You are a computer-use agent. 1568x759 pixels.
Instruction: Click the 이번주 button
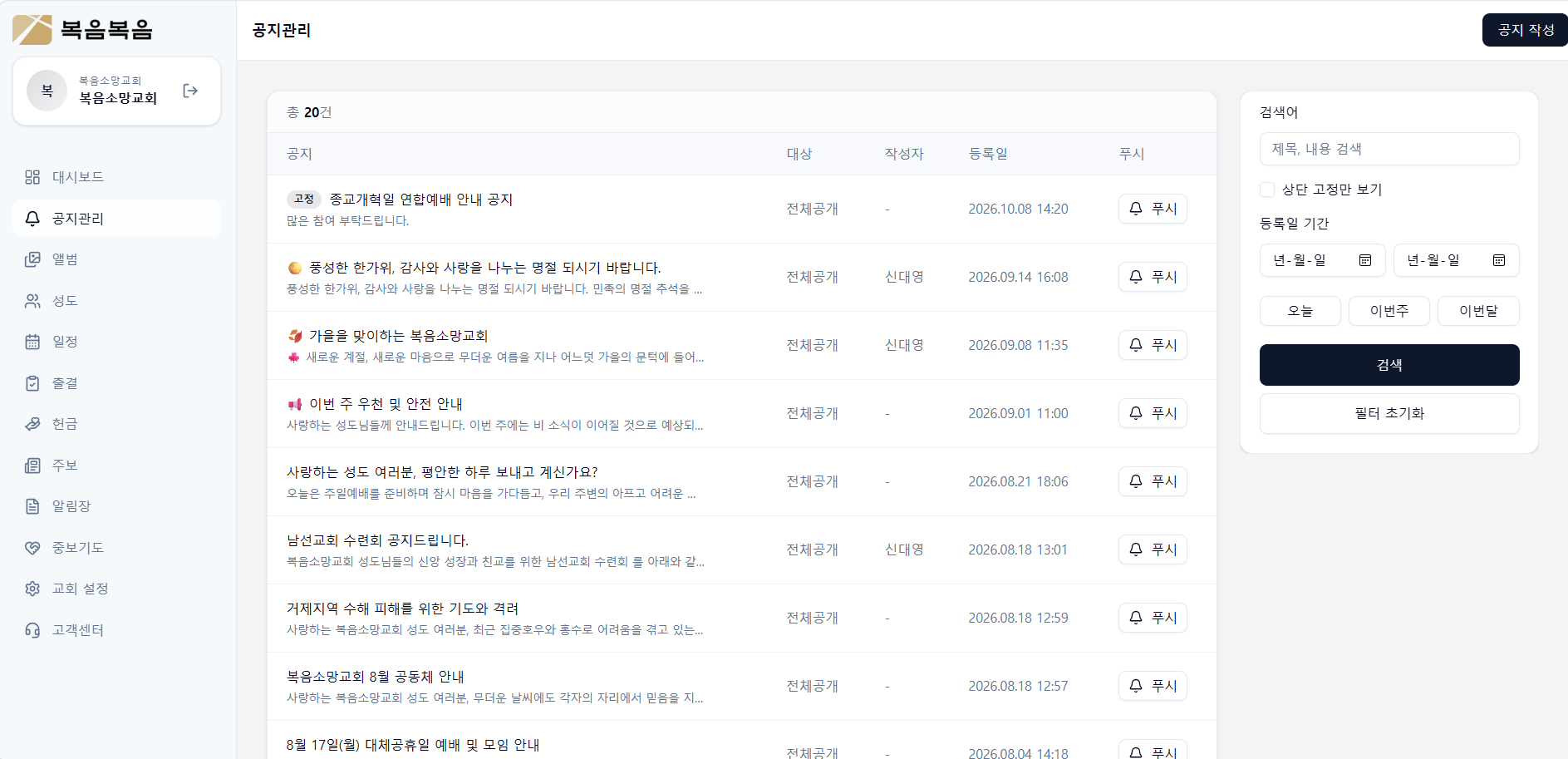[1389, 311]
